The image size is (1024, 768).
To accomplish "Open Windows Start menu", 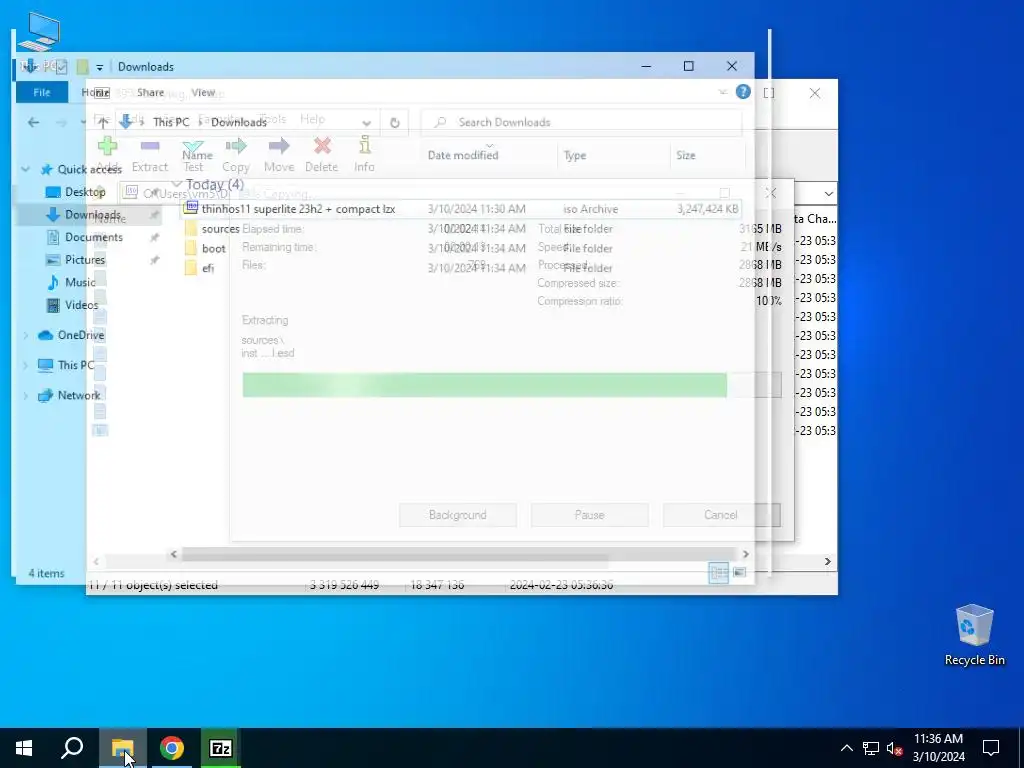I will [x=24, y=748].
